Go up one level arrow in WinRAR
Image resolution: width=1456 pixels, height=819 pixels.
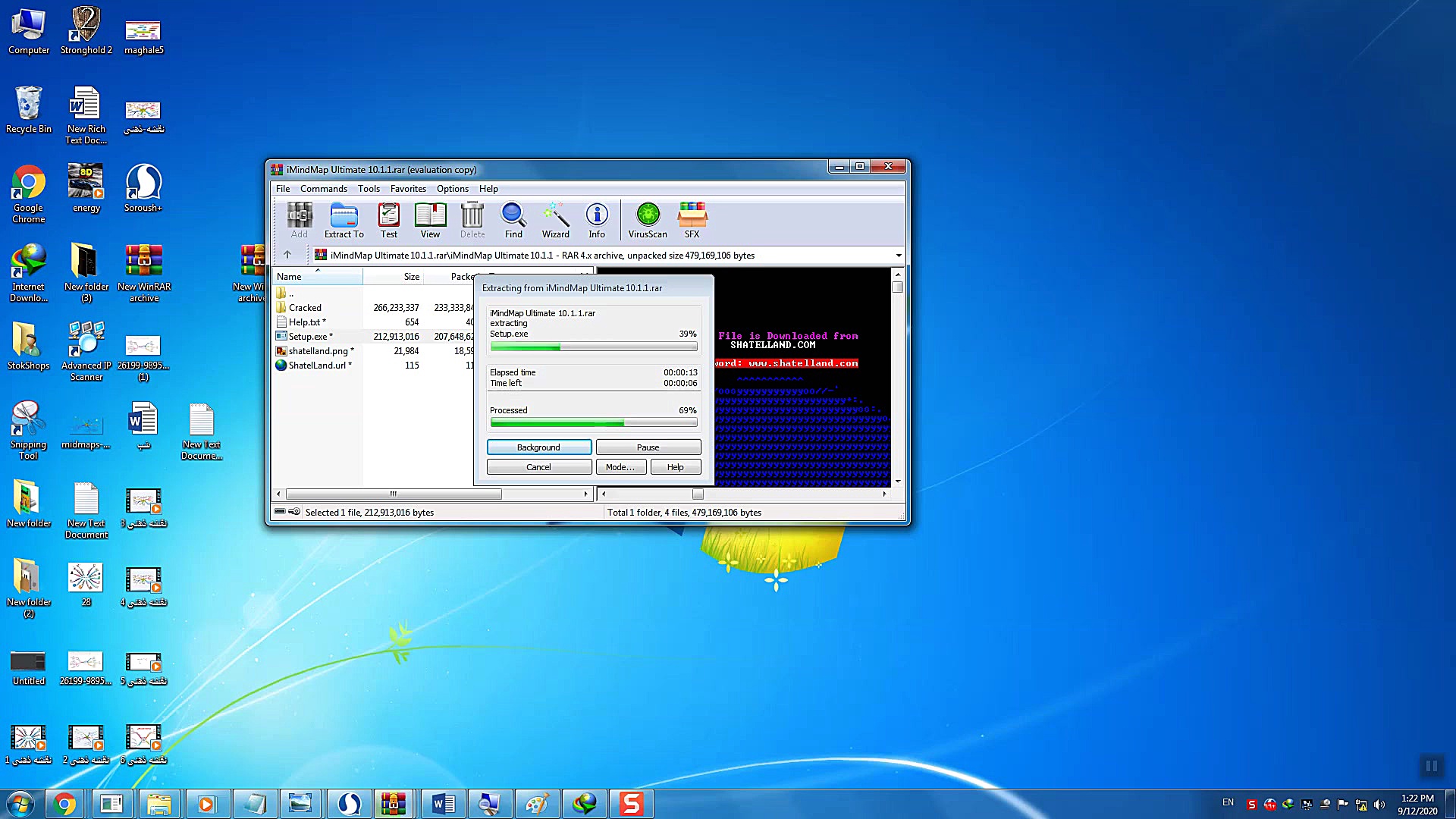point(287,255)
